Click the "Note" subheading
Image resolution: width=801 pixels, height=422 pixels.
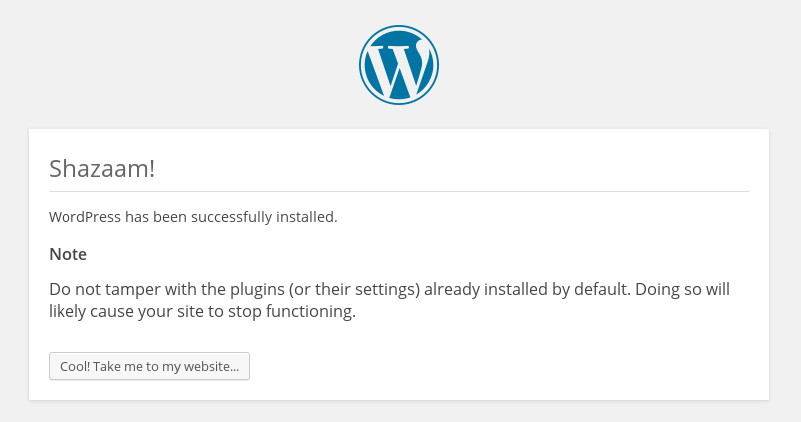pyautogui.click(x=68, y=254)
